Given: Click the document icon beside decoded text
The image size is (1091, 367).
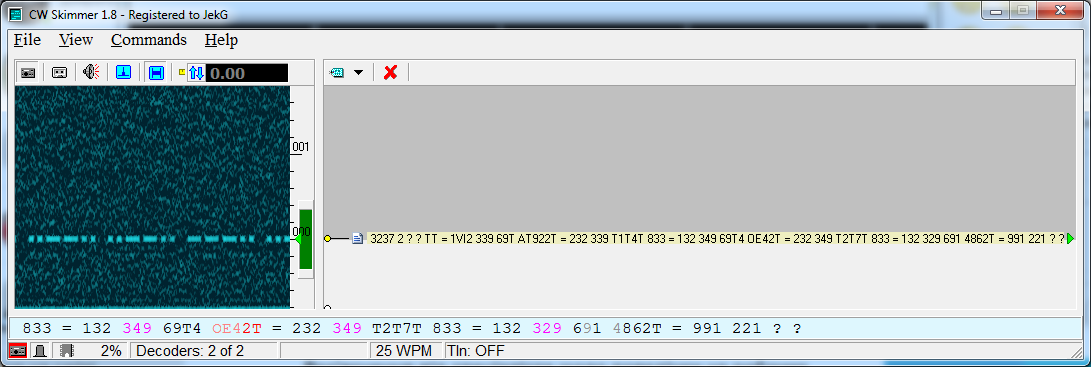Looking at the screenshot, I should [358, 239].
